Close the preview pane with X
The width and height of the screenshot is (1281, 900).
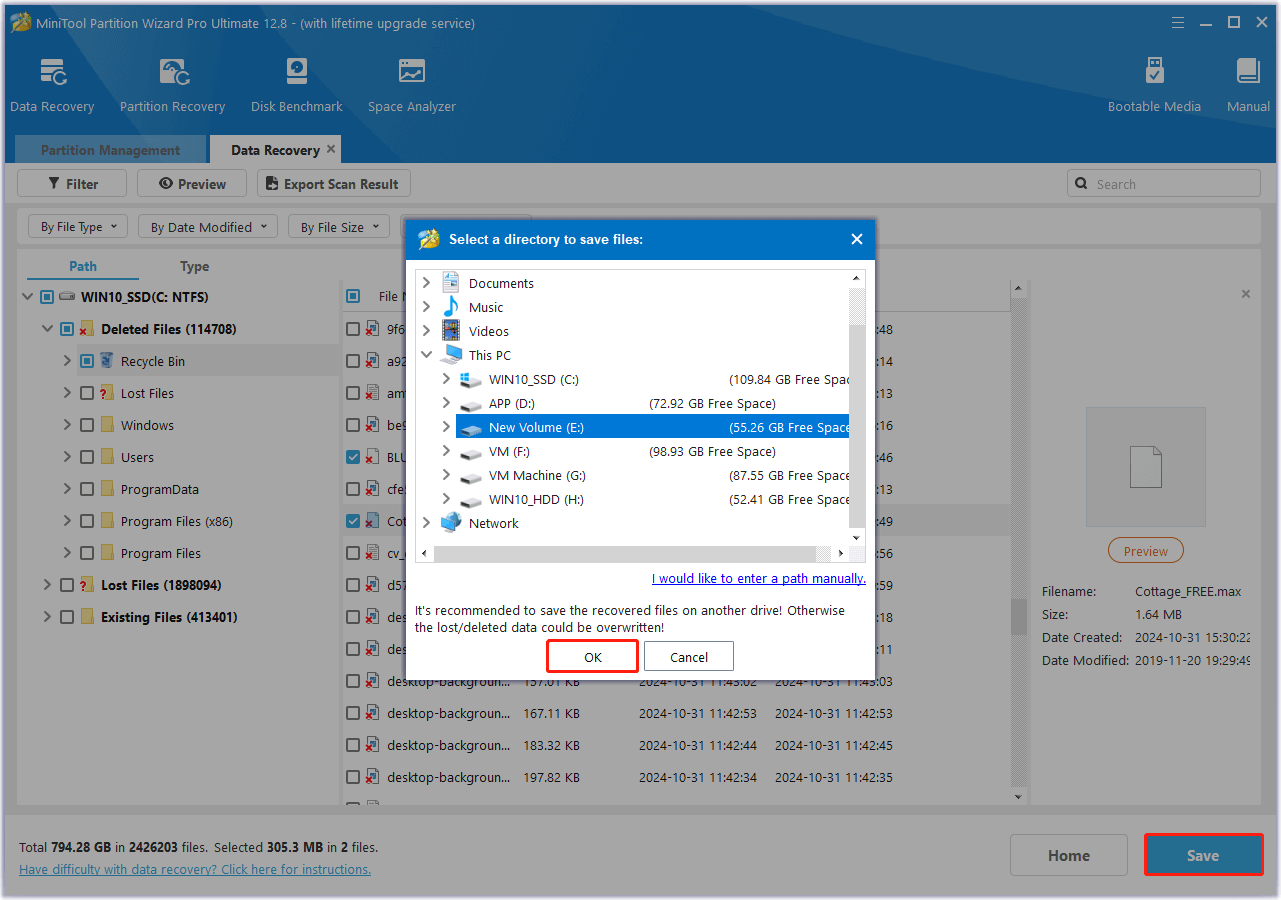pyautogui.click(x=1245, y=294)
